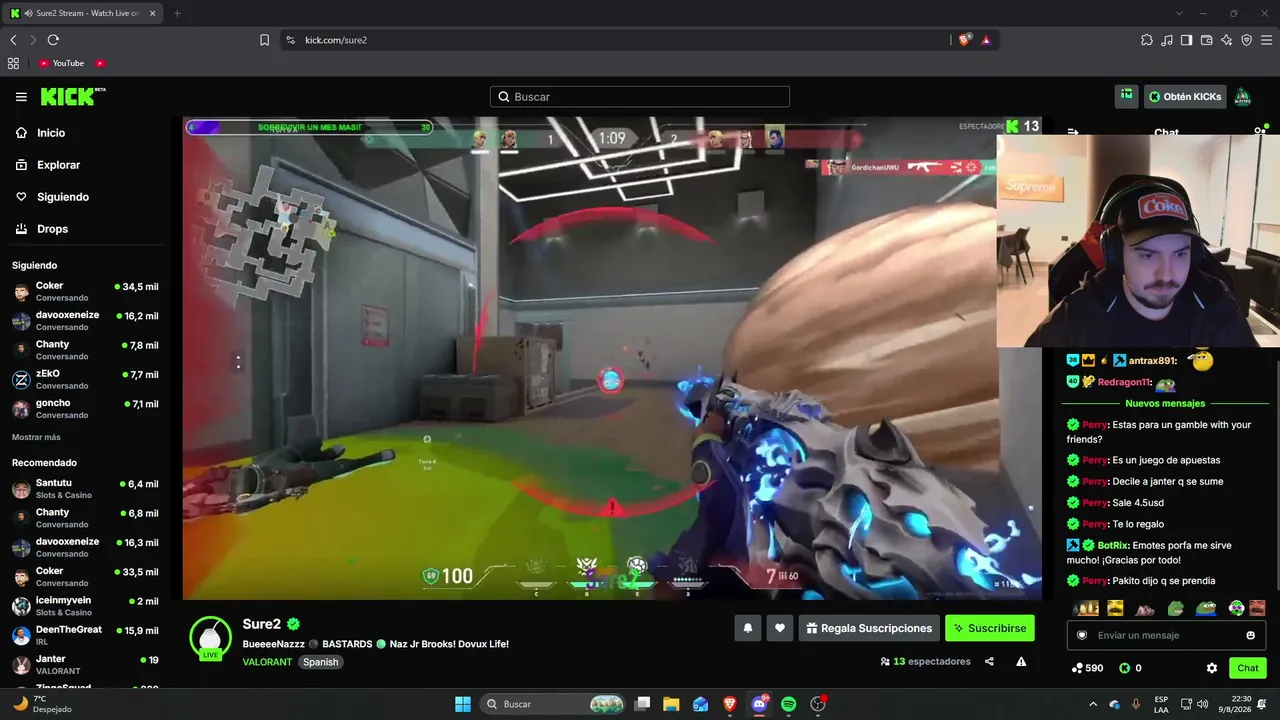Viewport: 1280px width, 720px height.
Task: Open media controls music note icon
Action: coord(1167,40)
